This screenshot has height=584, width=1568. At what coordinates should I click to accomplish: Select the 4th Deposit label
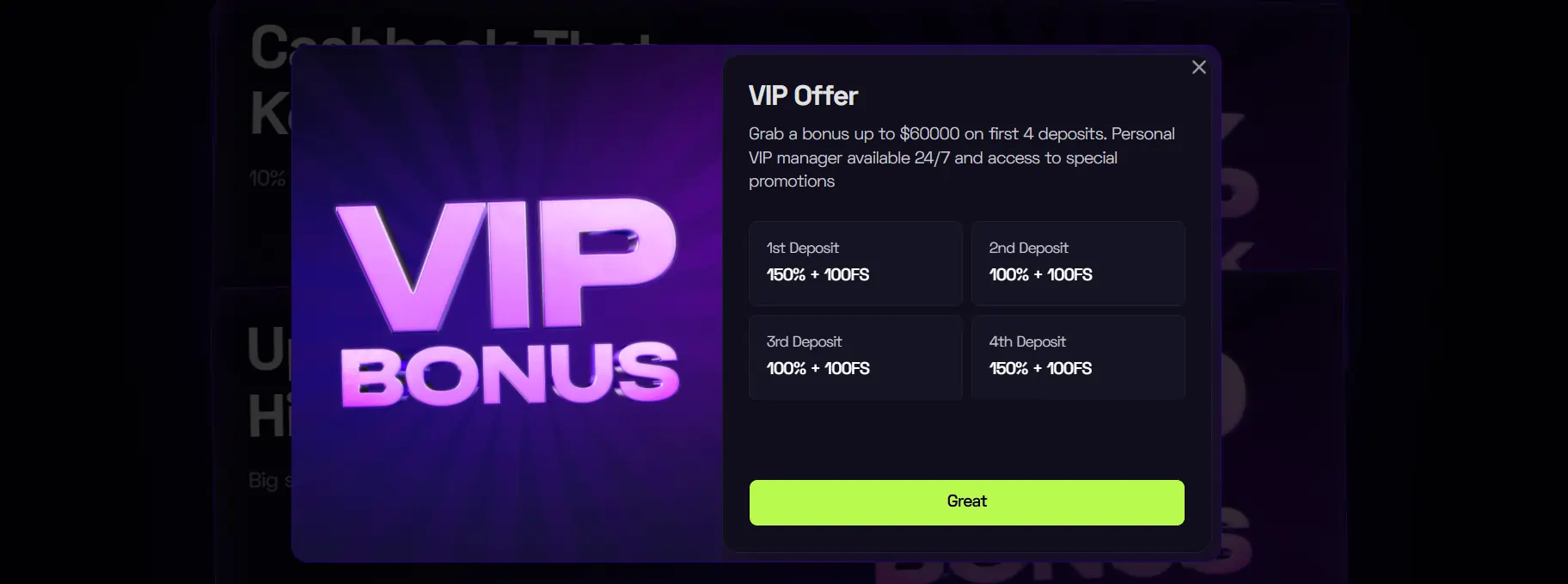click(x=1027, y=341)
